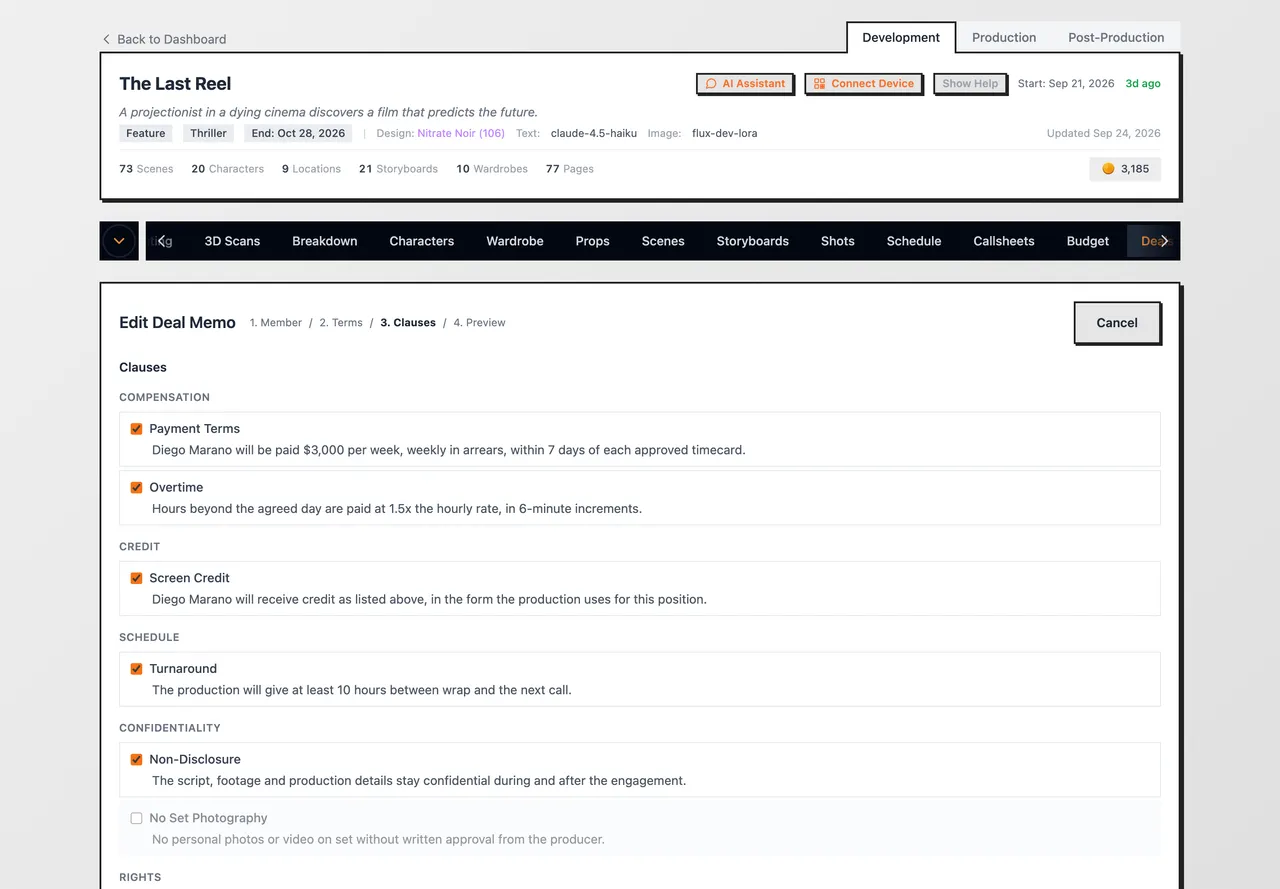The width and height of the screenshot is (1280, 889).
Task: Go to step 1. Member
Action: 276,323
